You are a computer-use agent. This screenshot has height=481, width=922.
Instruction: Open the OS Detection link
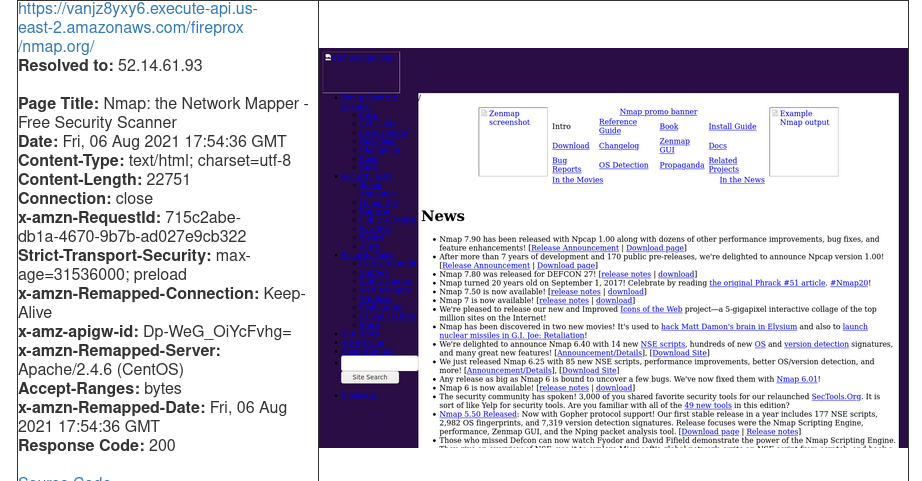tap(623, 165)
